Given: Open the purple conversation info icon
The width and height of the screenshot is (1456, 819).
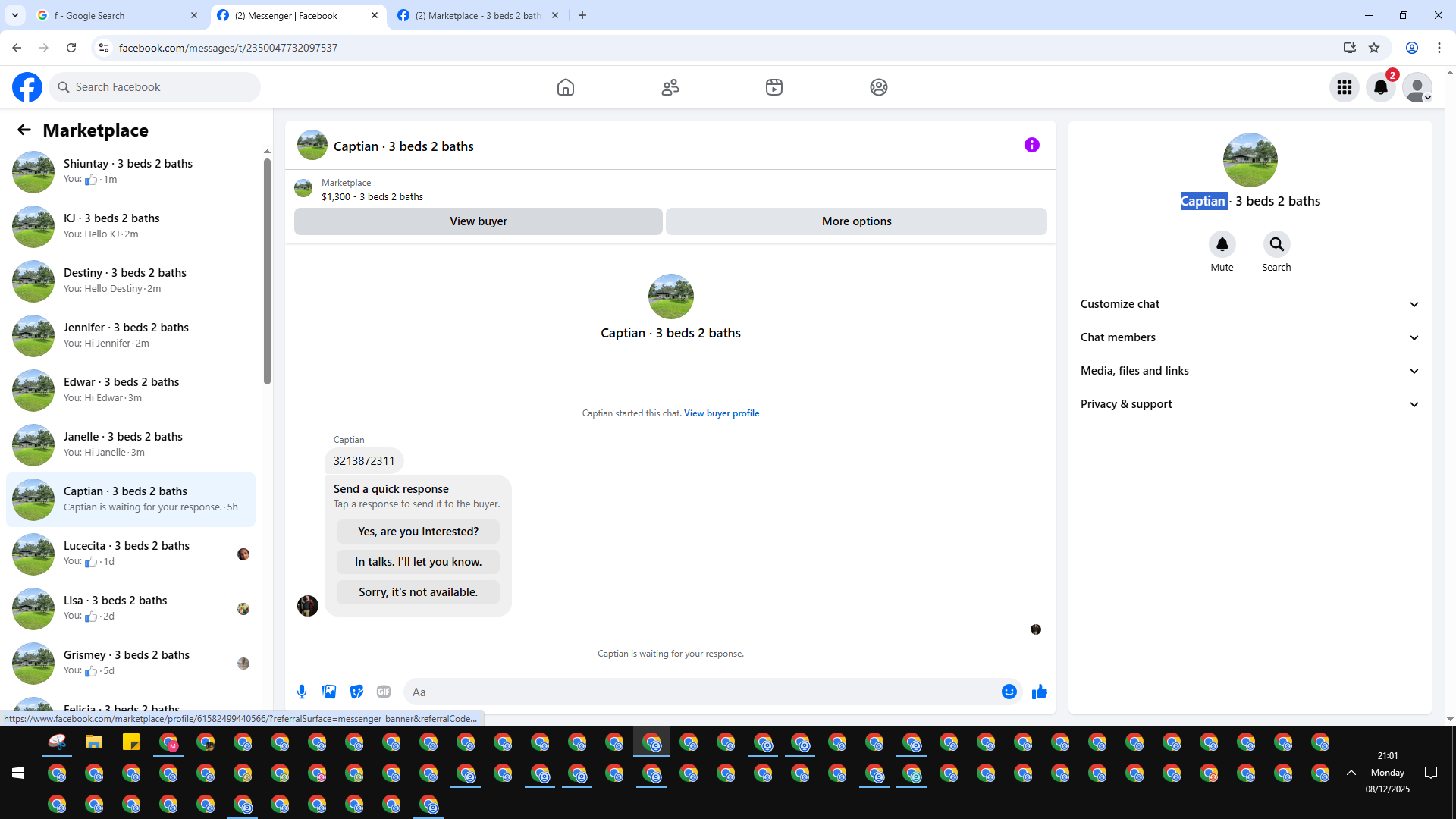Looking at the screenshot, I should 1032,145.
